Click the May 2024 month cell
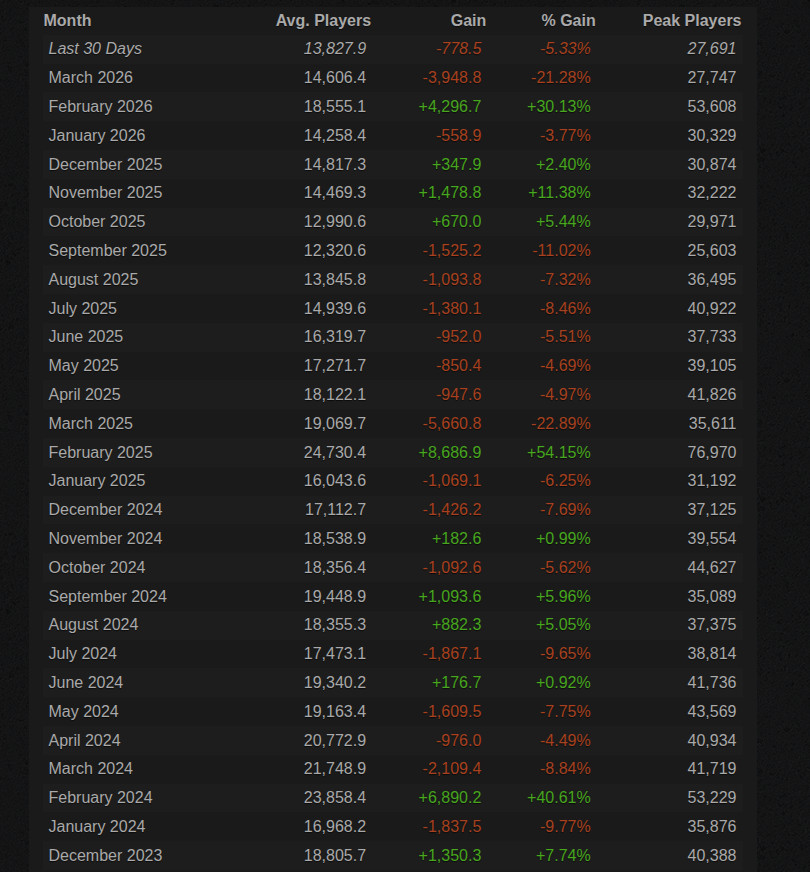Viewport: 810px width, 872px height. pos(83,711)
